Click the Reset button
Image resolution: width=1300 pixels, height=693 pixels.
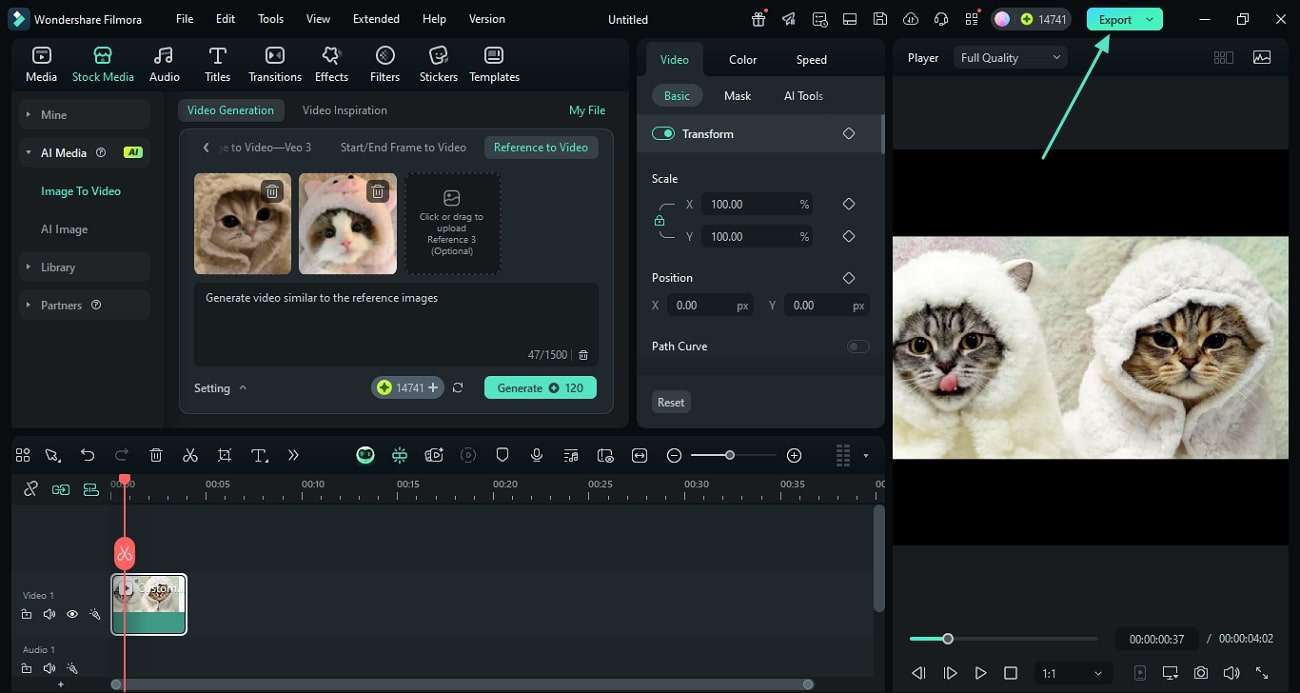coord(671,402)
